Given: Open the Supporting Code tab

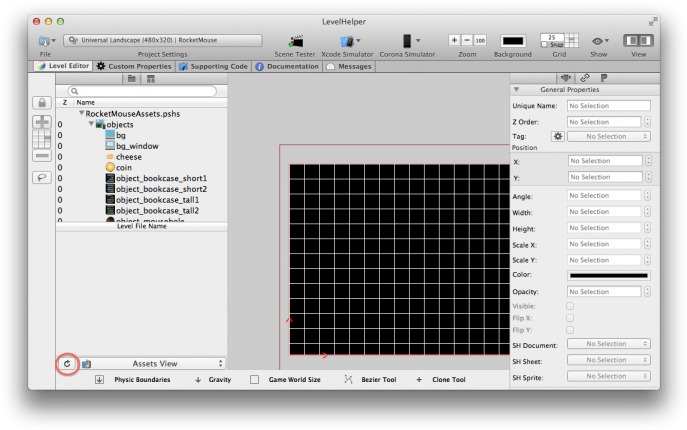Looking at the screenshot, I should click(212, 66).
